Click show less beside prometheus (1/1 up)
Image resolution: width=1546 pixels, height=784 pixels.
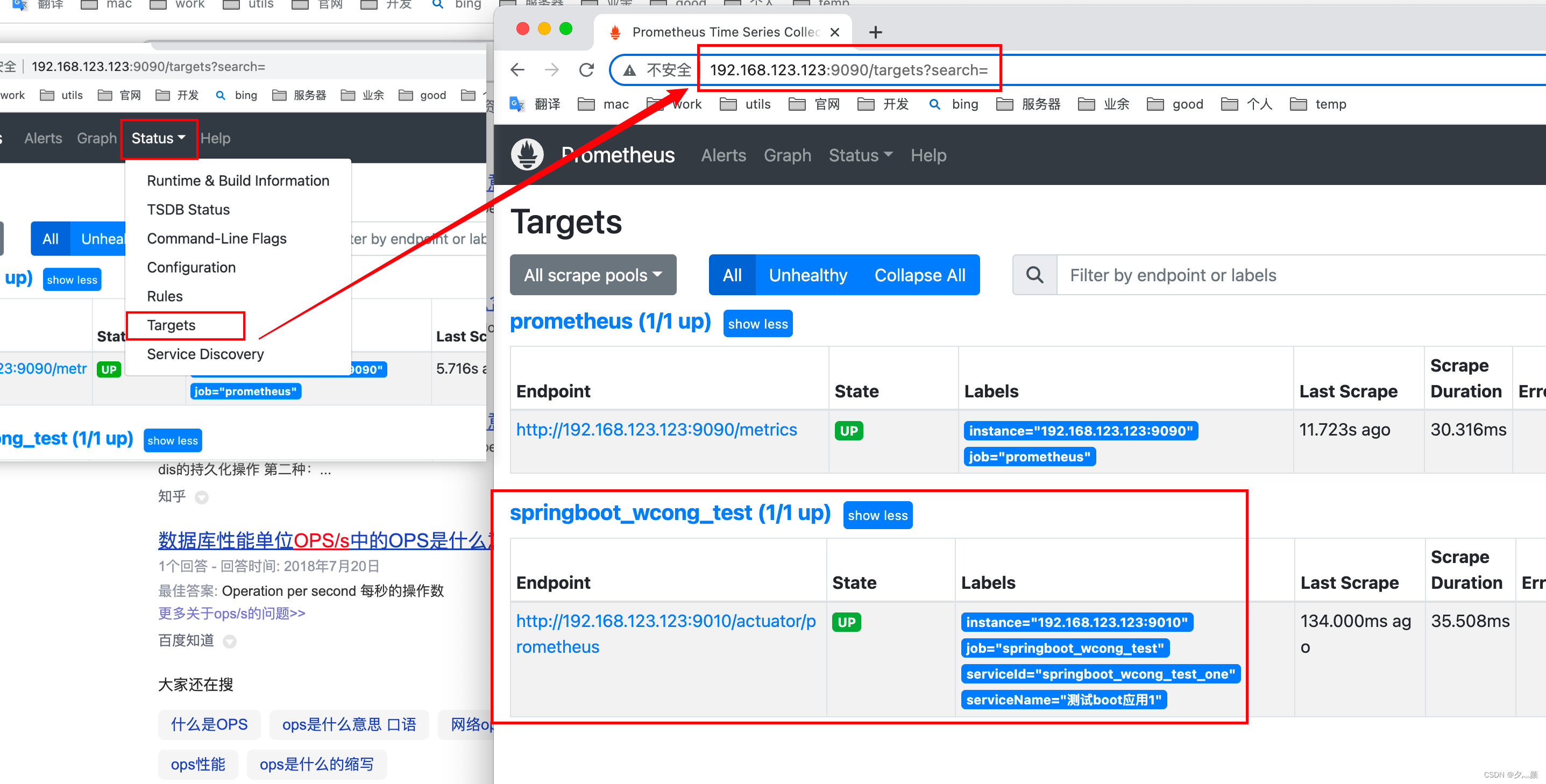757,324
